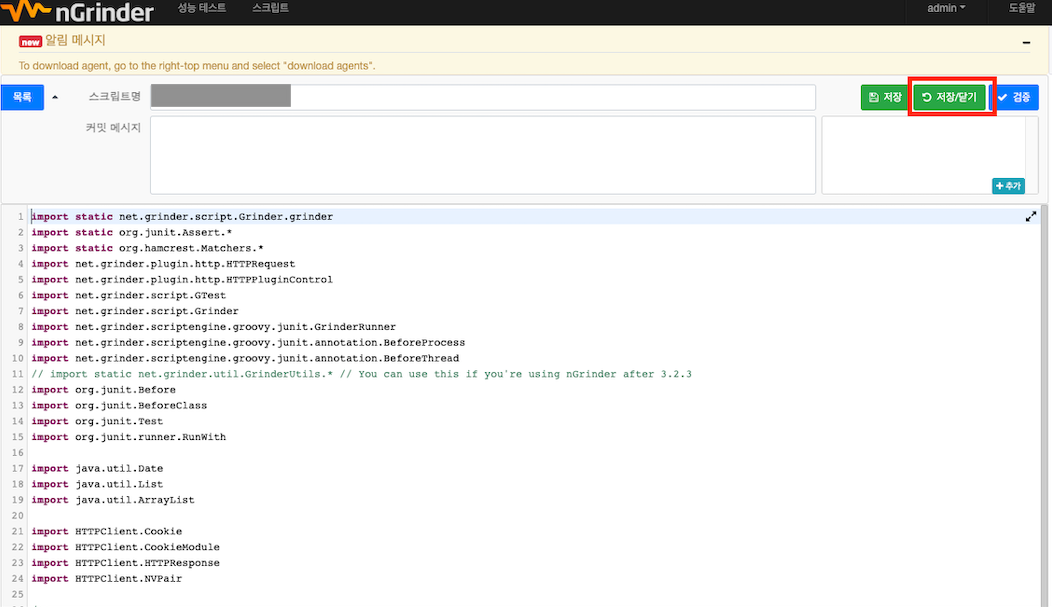Click the editor full-screen expand icon
This screenshot has width=1052, height=607.
(1031, 217)
